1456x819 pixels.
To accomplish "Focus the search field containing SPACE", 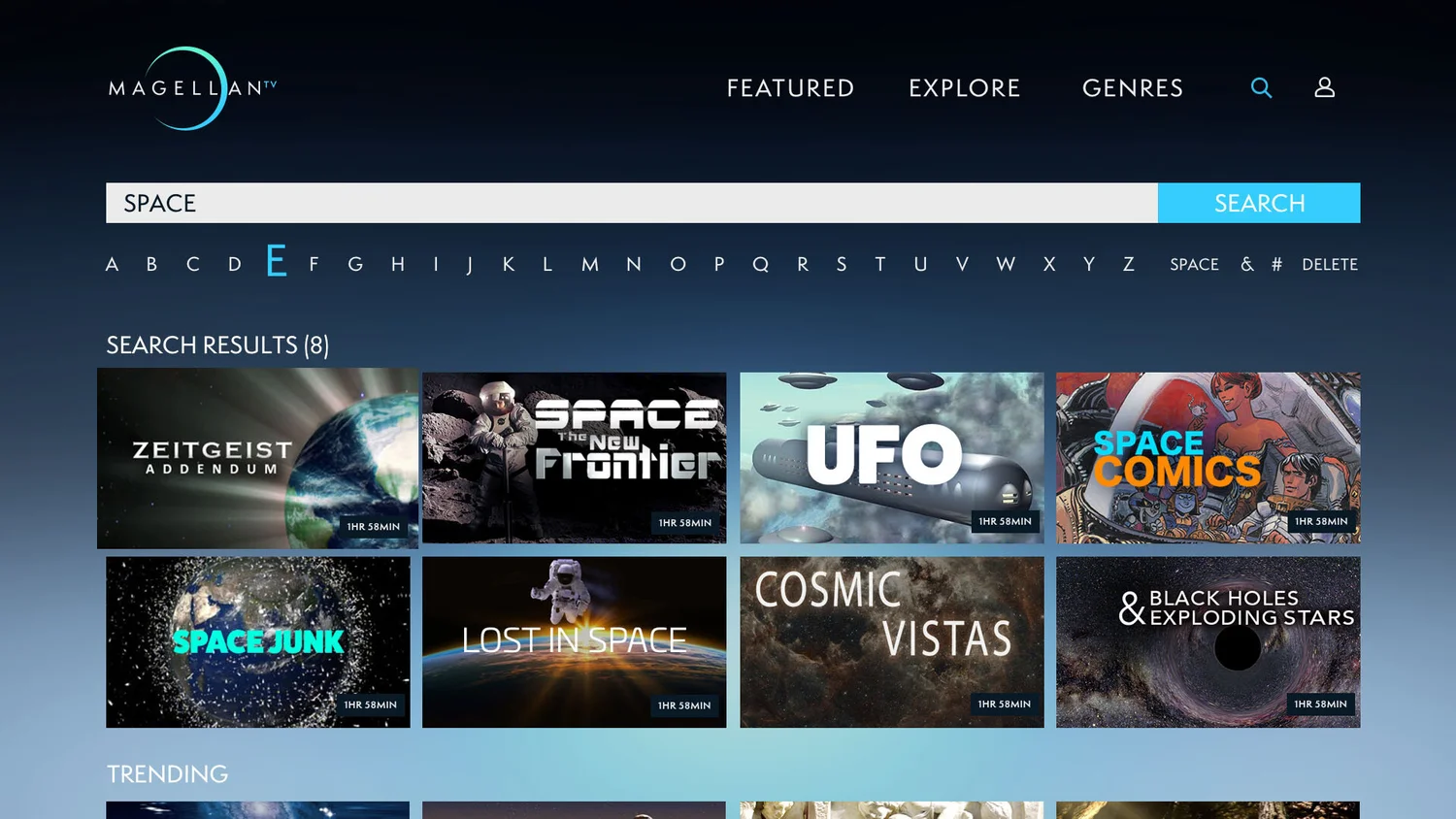I will point(632,203).
